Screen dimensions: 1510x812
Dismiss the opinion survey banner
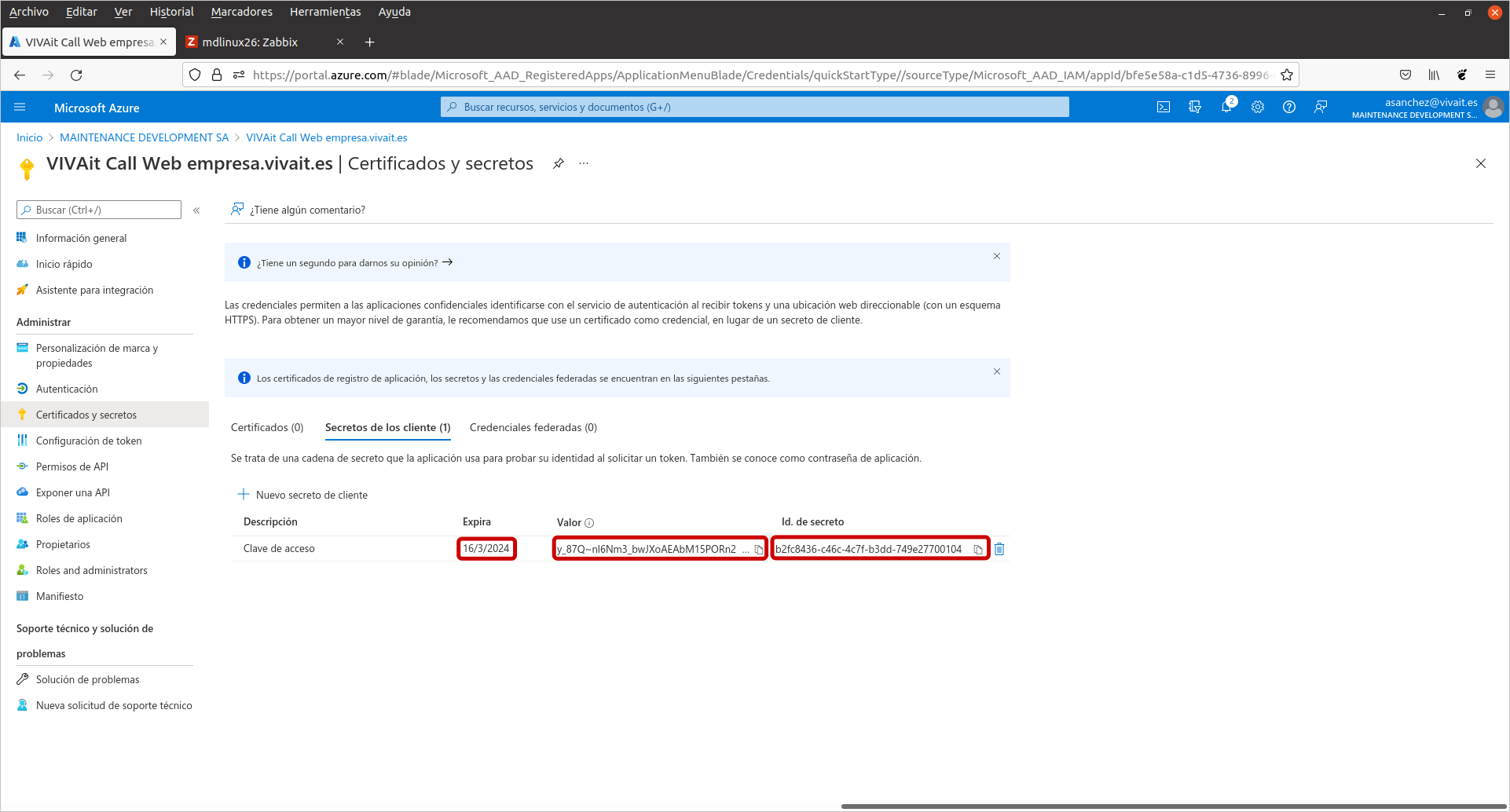coord(997,256)
